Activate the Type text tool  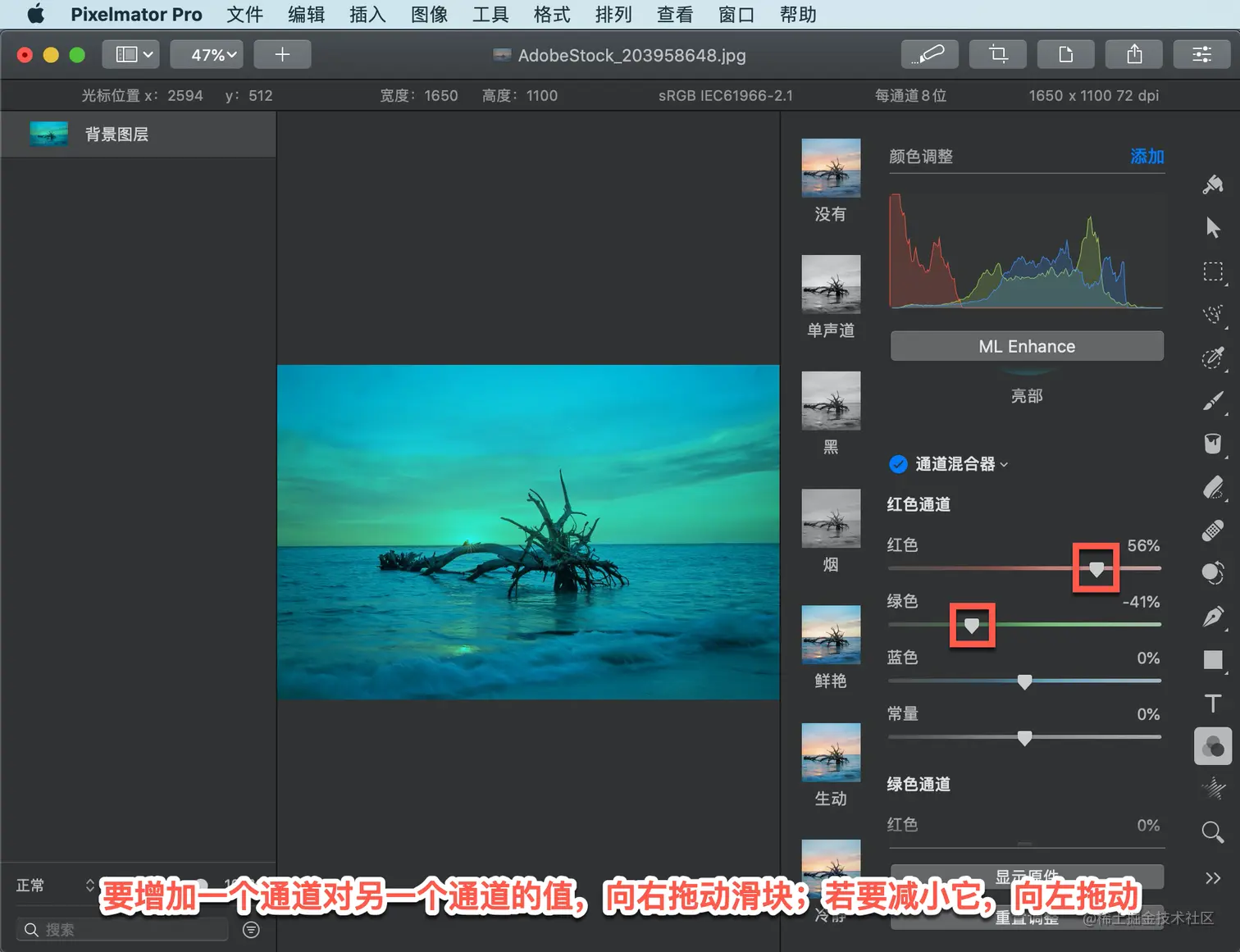click(x=1213, y=704)
